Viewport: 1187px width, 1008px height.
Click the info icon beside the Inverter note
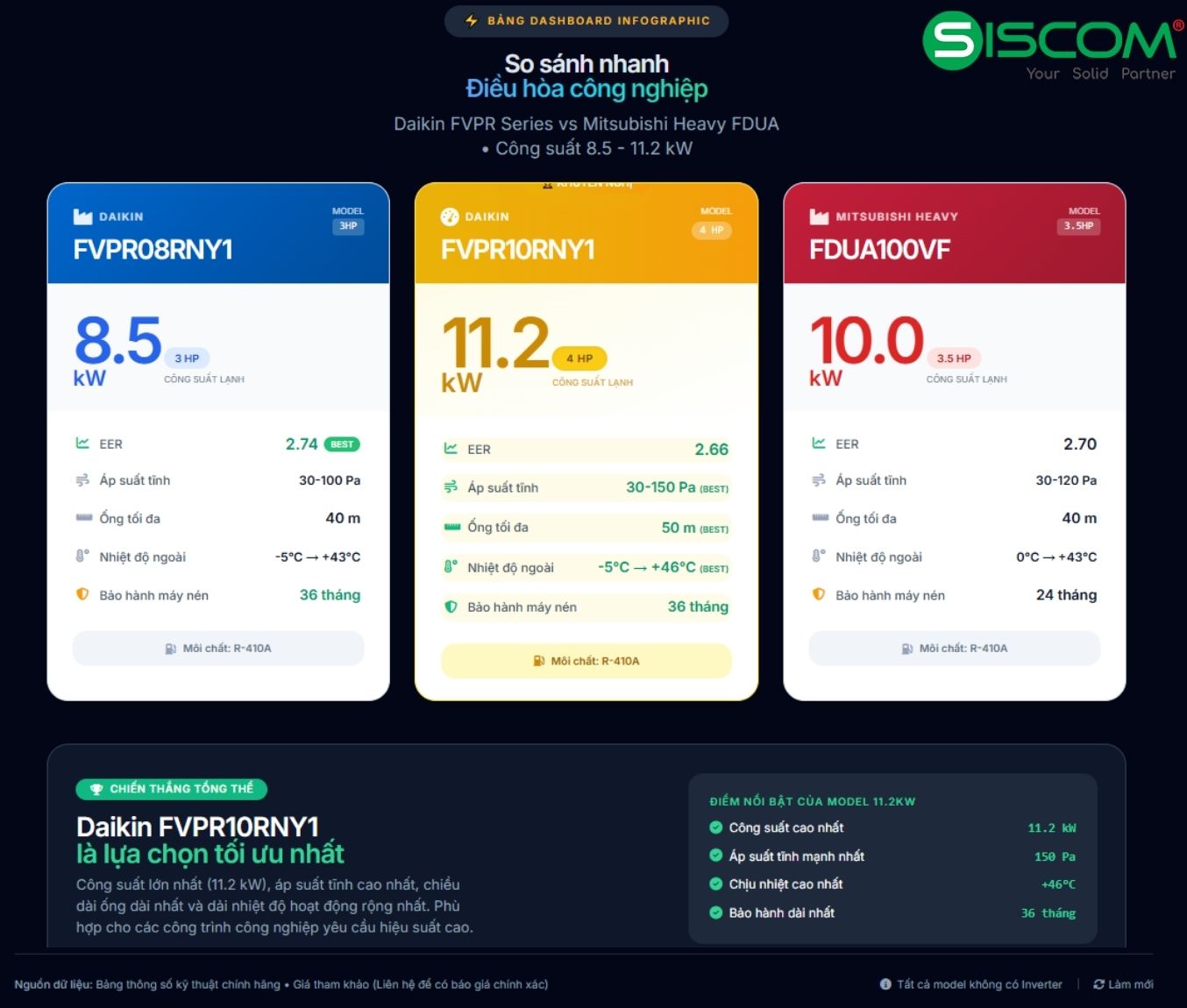885,984
